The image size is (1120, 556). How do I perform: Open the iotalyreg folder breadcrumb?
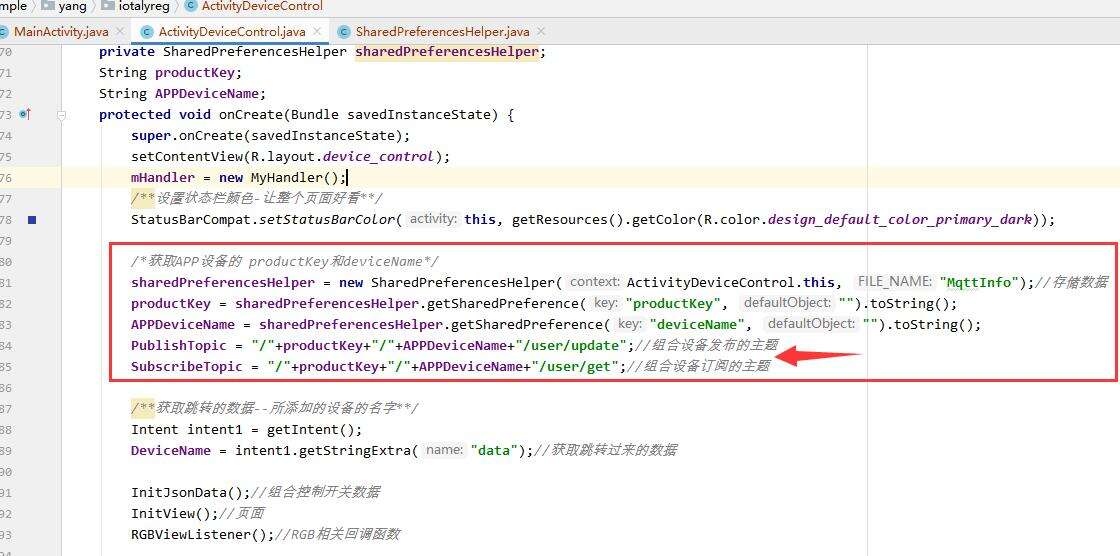(x=146, y=7)
